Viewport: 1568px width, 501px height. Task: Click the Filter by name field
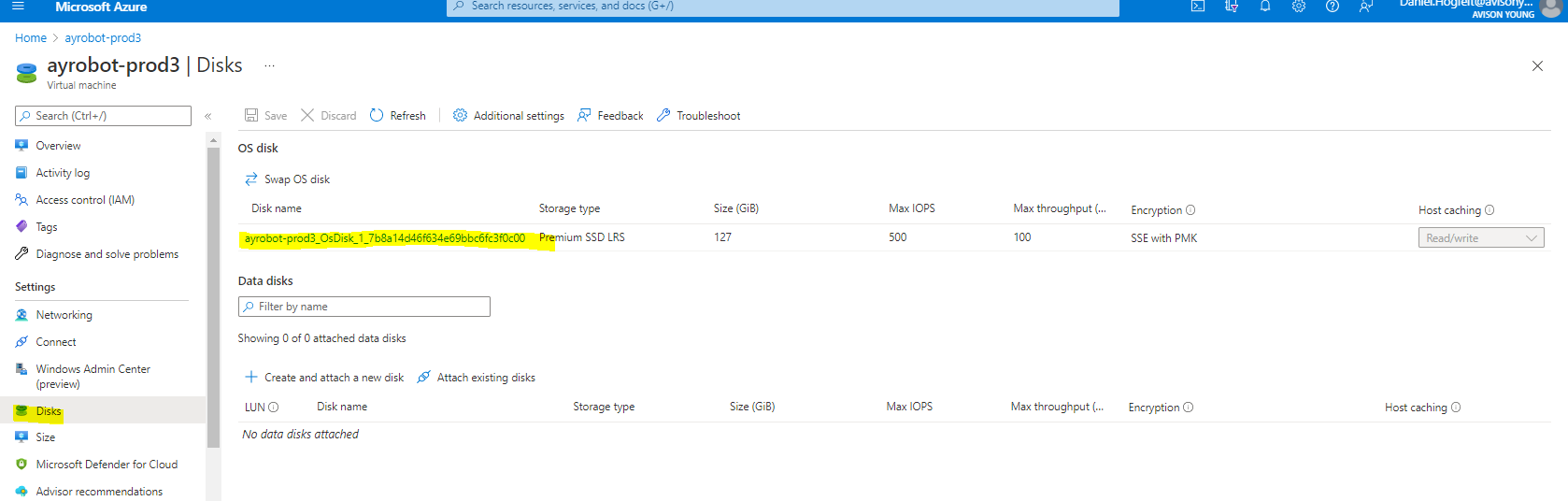coord(364,307)
